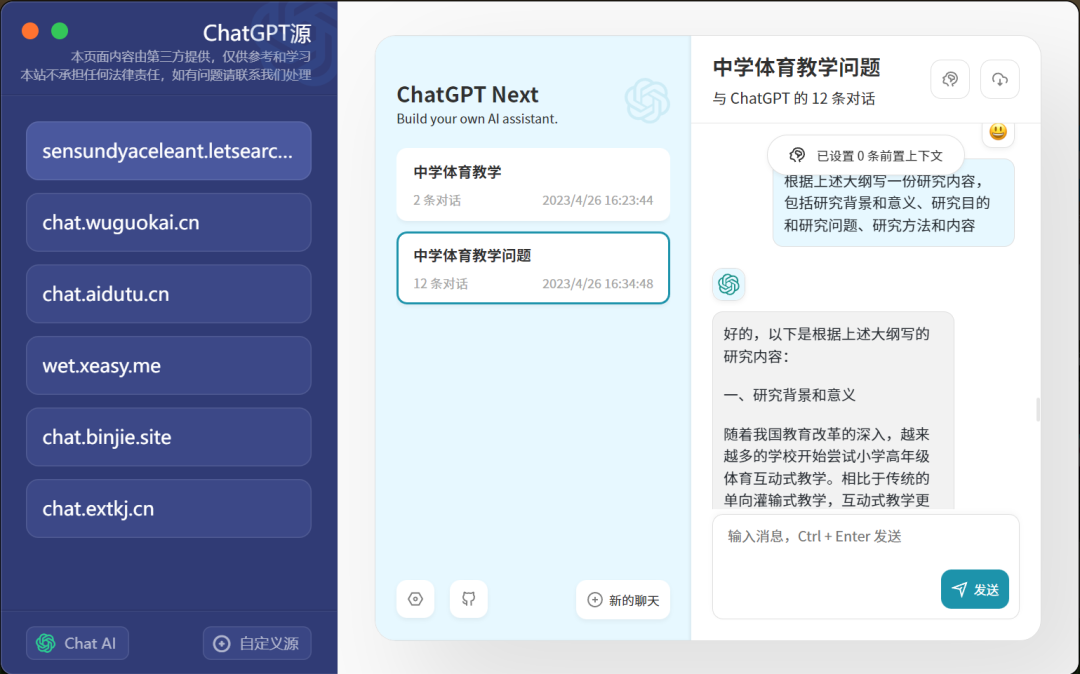Screen dimensions: 1080x674
Task: Click the 12 条对话 count in list
Action: coord(440,284)
